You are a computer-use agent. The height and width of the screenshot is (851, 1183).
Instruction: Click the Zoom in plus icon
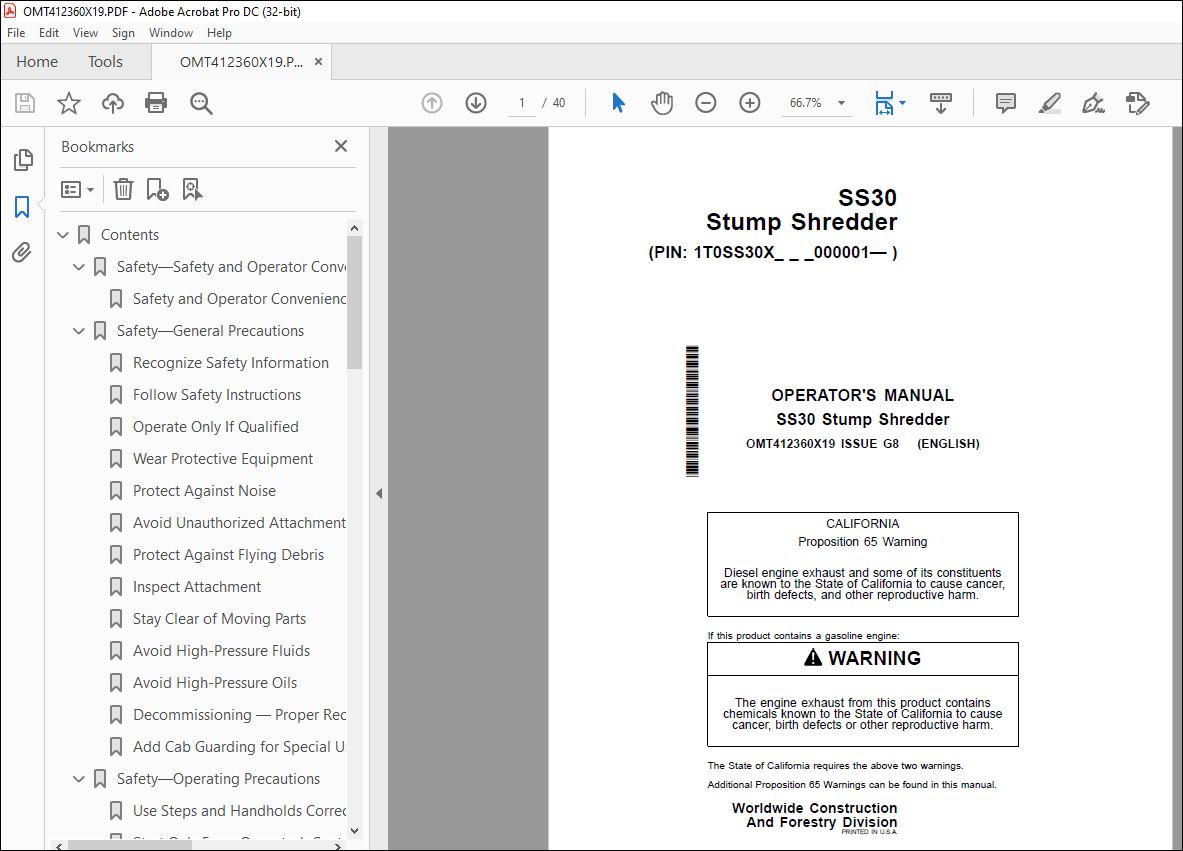749,103
